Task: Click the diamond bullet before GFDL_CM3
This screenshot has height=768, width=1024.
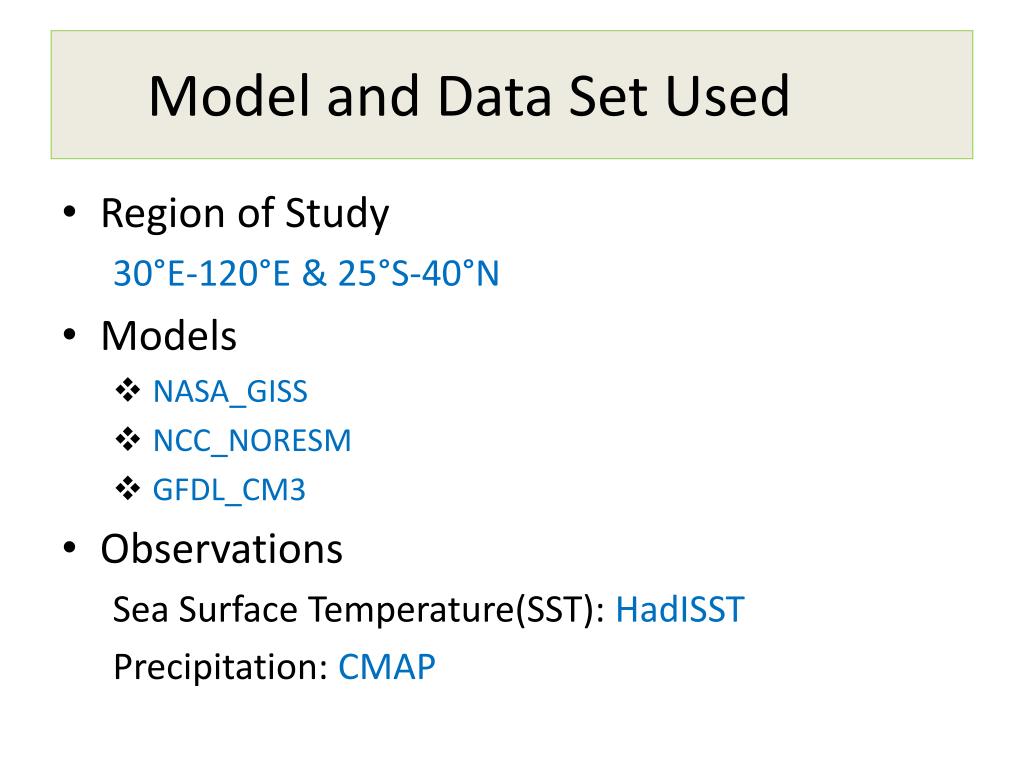Action: (x=127, y=488)
